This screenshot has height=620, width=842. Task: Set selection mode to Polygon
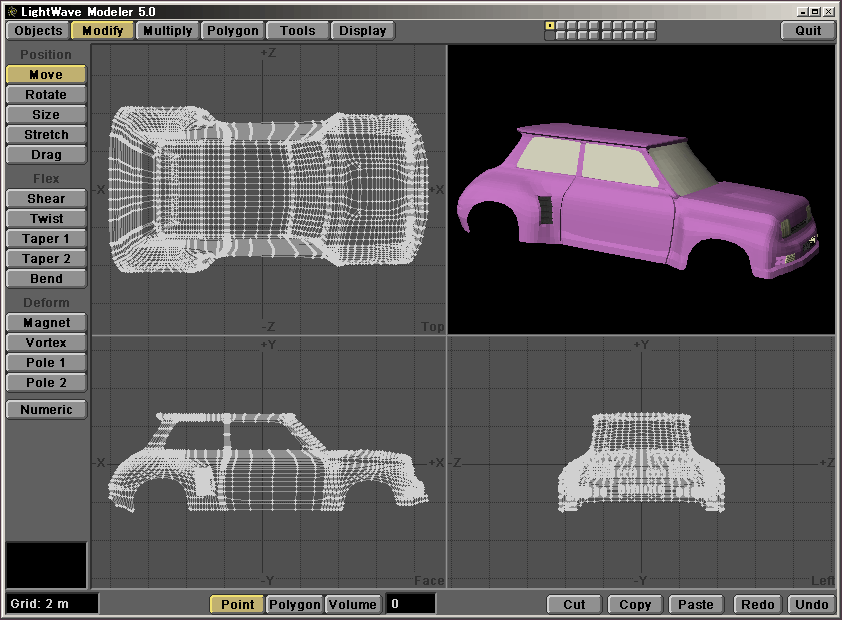click(x=295, y=604)
